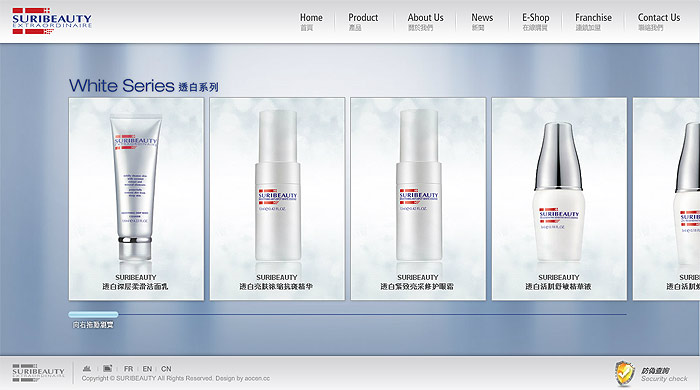Viewport: 700px width, 390px height.
Task: Click the grey SURIBEAUTY footer logo
Action: click(38, 373)
